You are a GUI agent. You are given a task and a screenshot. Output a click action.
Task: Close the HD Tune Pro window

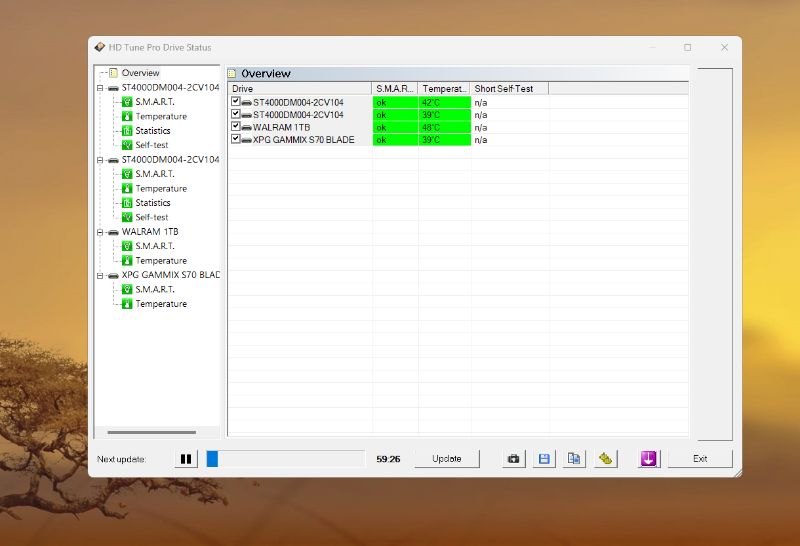click(x=724, y=47)
